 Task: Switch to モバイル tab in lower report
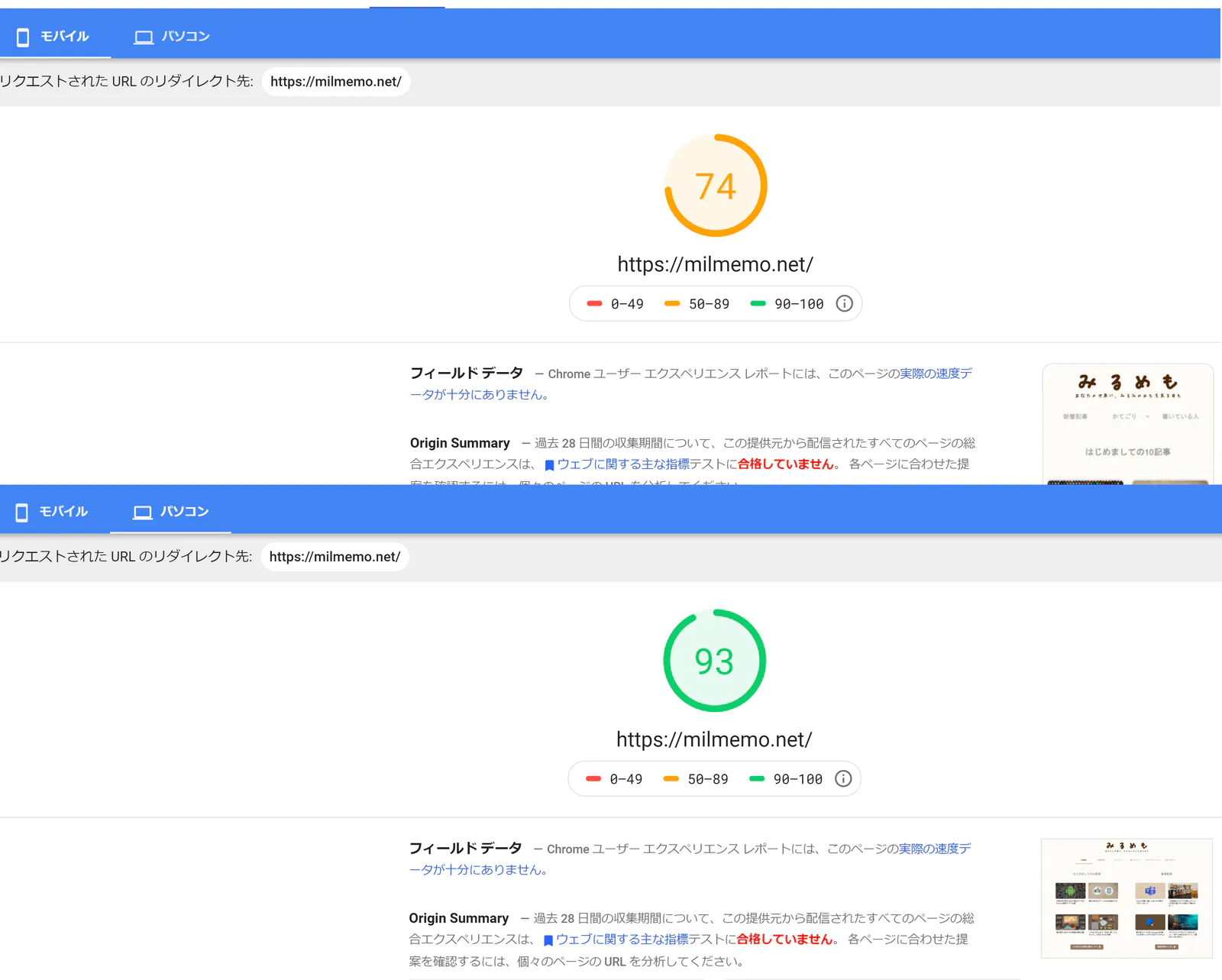coord(54,512)
